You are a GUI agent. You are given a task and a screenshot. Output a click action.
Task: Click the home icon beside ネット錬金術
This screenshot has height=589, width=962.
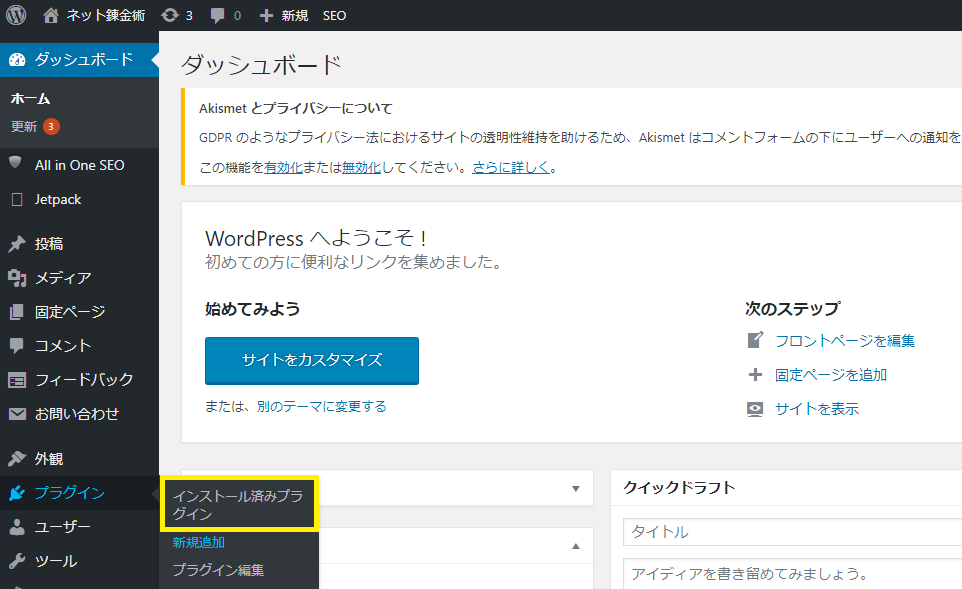coord(51,15)
